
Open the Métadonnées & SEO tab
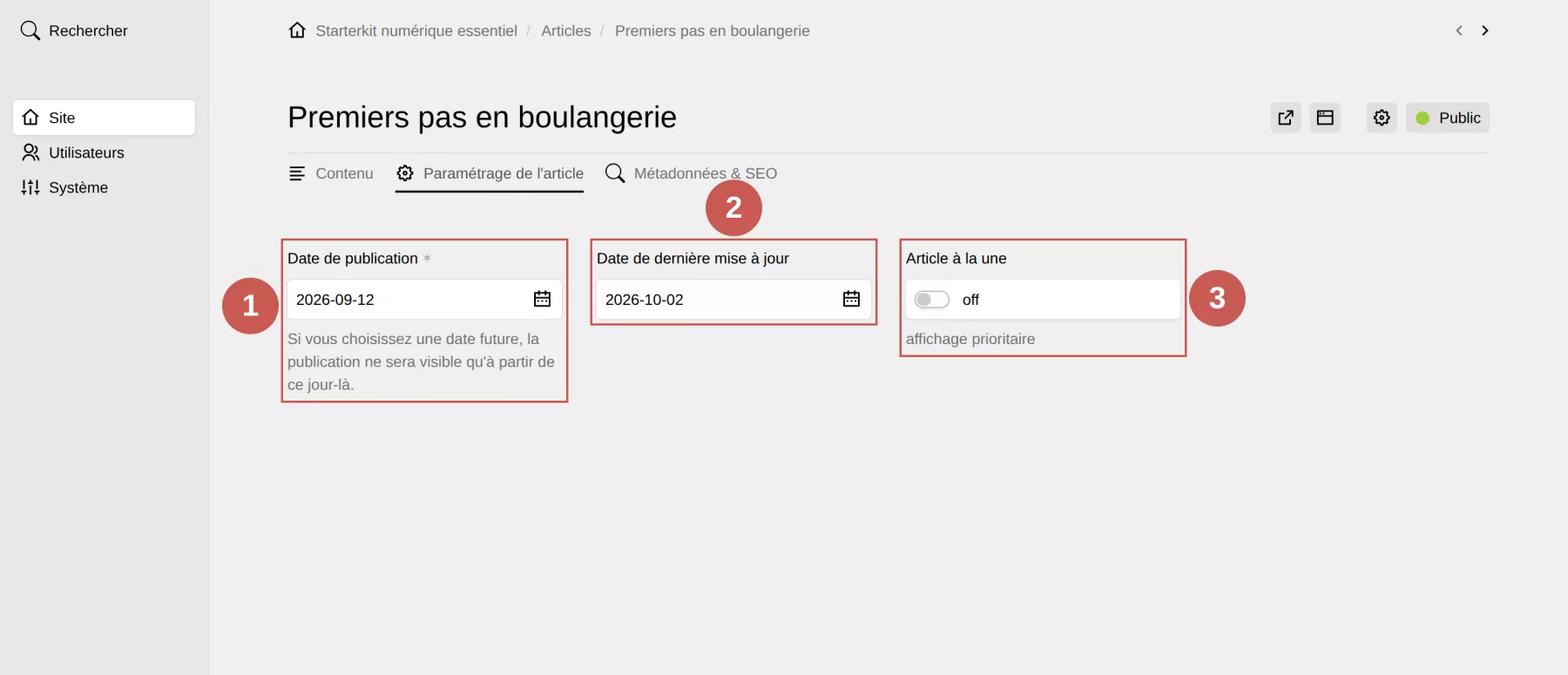pos(691,173)
